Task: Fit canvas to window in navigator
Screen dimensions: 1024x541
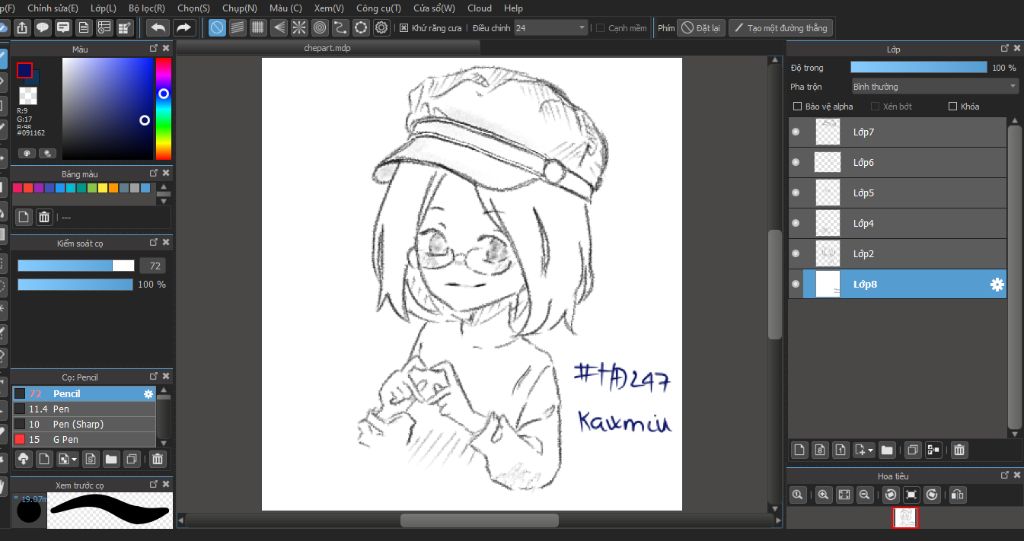Action: (x=844, y=495)
